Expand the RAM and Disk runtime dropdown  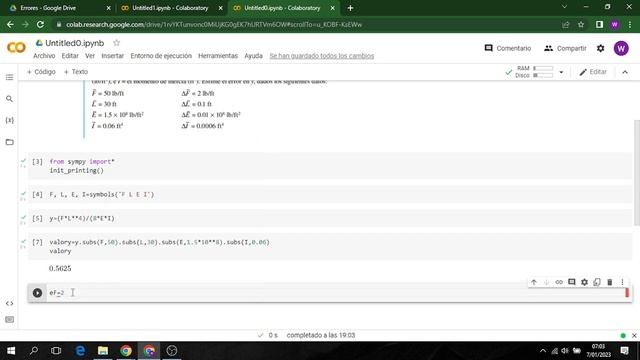561,72
